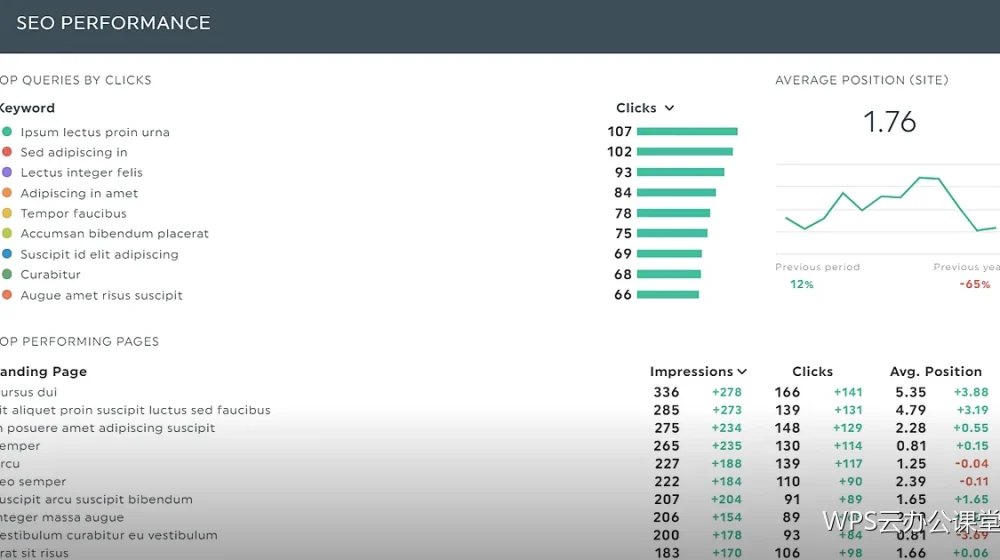1000x560 pixels.
Task: Click the yellow dot next to Tempor faucibus
Action: click(x=7, y=213)
